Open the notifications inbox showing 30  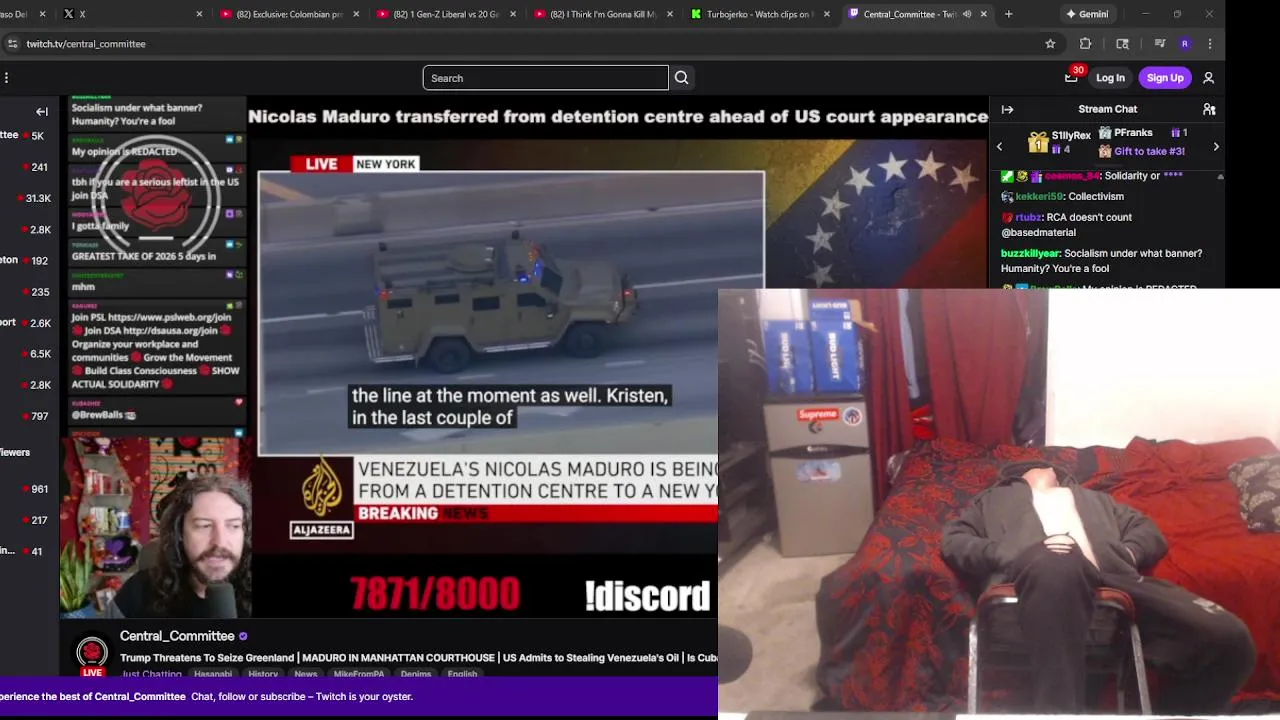[x=1071, y=78]
